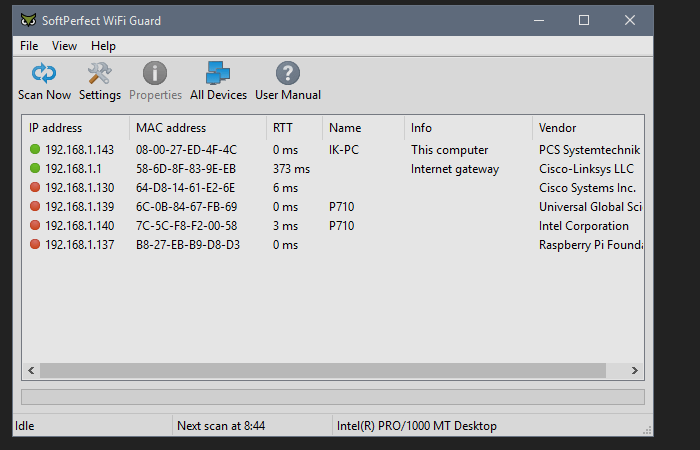Click the horizontal scrollbar left arrow
The image size is (700, 450).
tap(31, 371)
